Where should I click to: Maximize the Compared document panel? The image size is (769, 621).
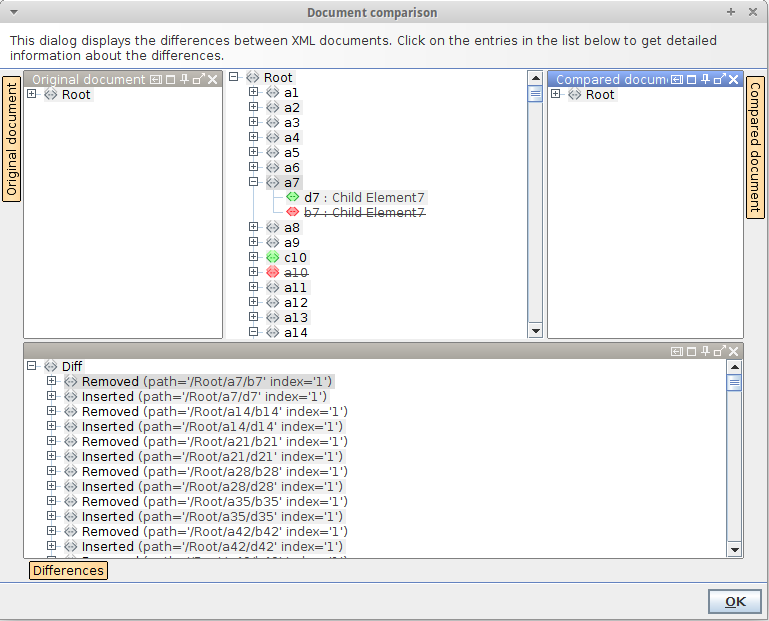point(692,79)
